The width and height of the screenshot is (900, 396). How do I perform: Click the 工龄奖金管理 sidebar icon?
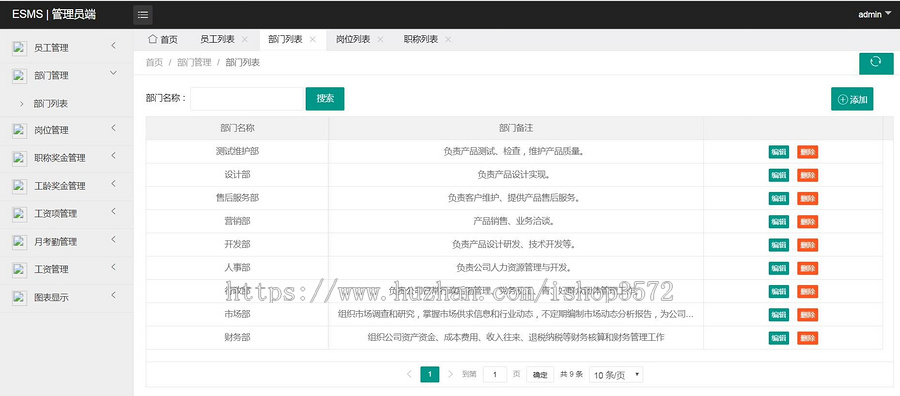(20, 186)
